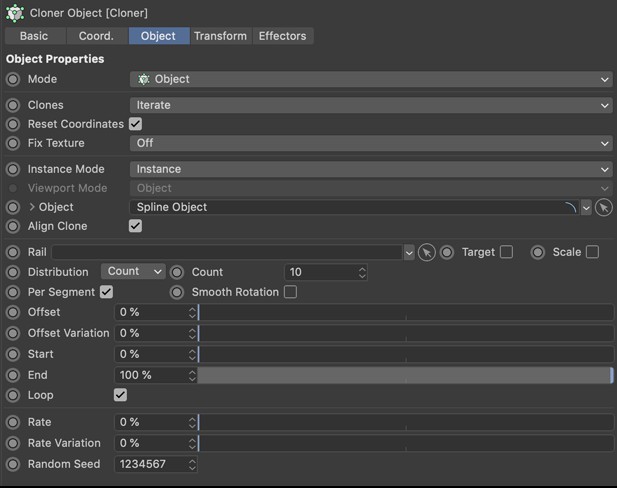617x488 pixels.
Task: Open the Distribution dropdown showing Count
Action: click(132, 272)
